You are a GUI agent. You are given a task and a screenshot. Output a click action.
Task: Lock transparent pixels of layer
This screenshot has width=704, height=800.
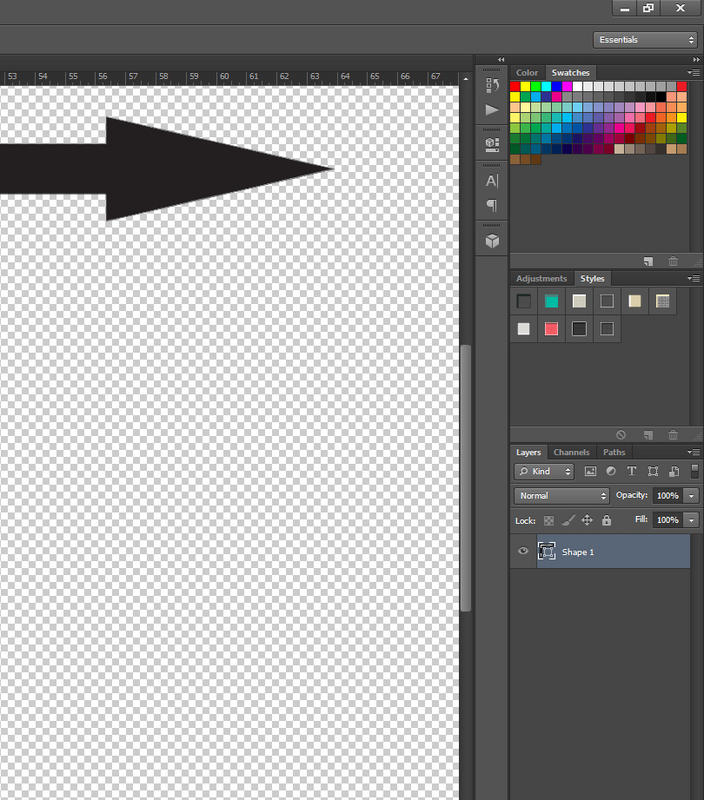coord(549,520)
